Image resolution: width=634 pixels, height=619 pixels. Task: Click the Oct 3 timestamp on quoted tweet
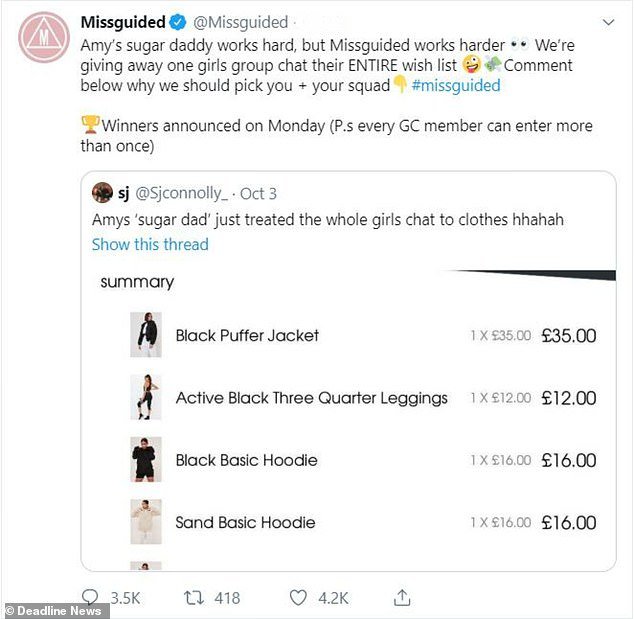pos(258,194)
